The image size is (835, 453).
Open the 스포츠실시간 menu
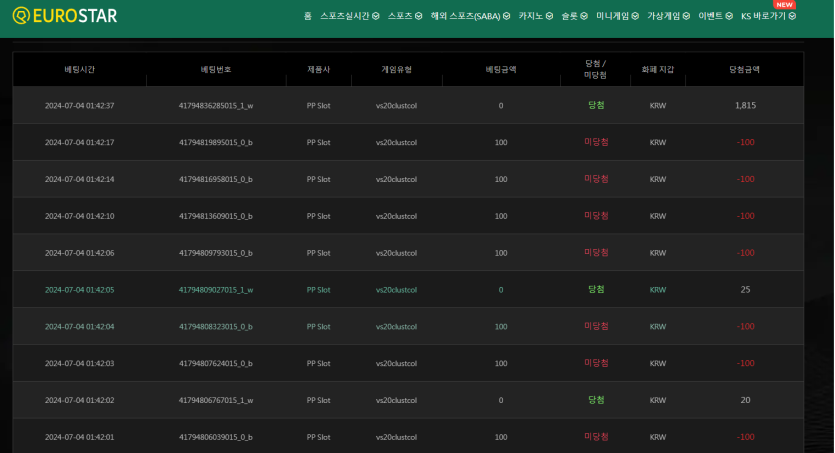point(345,16)
